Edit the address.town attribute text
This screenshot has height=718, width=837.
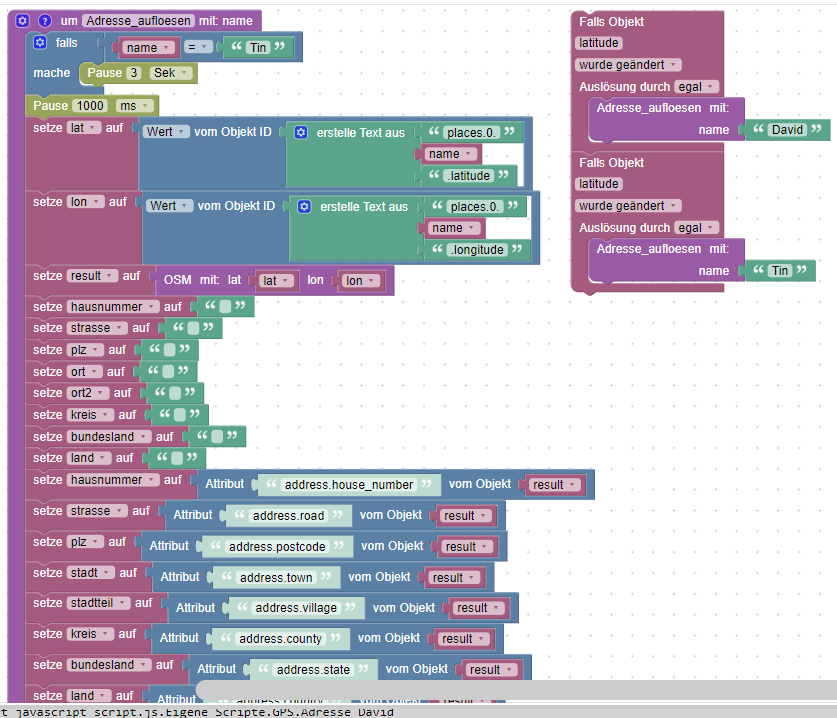click(x=276, y=578)
